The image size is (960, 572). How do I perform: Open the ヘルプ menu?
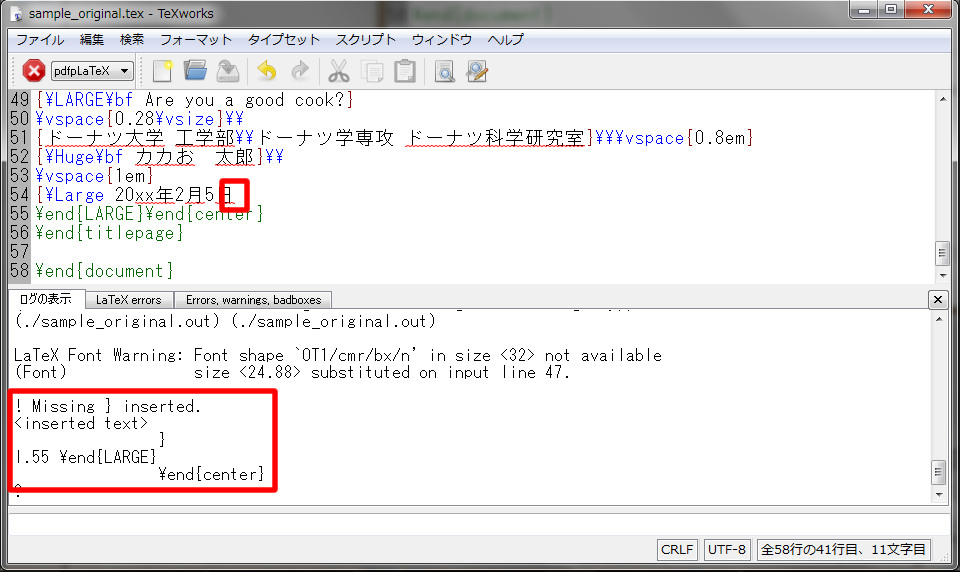point(505,40)
